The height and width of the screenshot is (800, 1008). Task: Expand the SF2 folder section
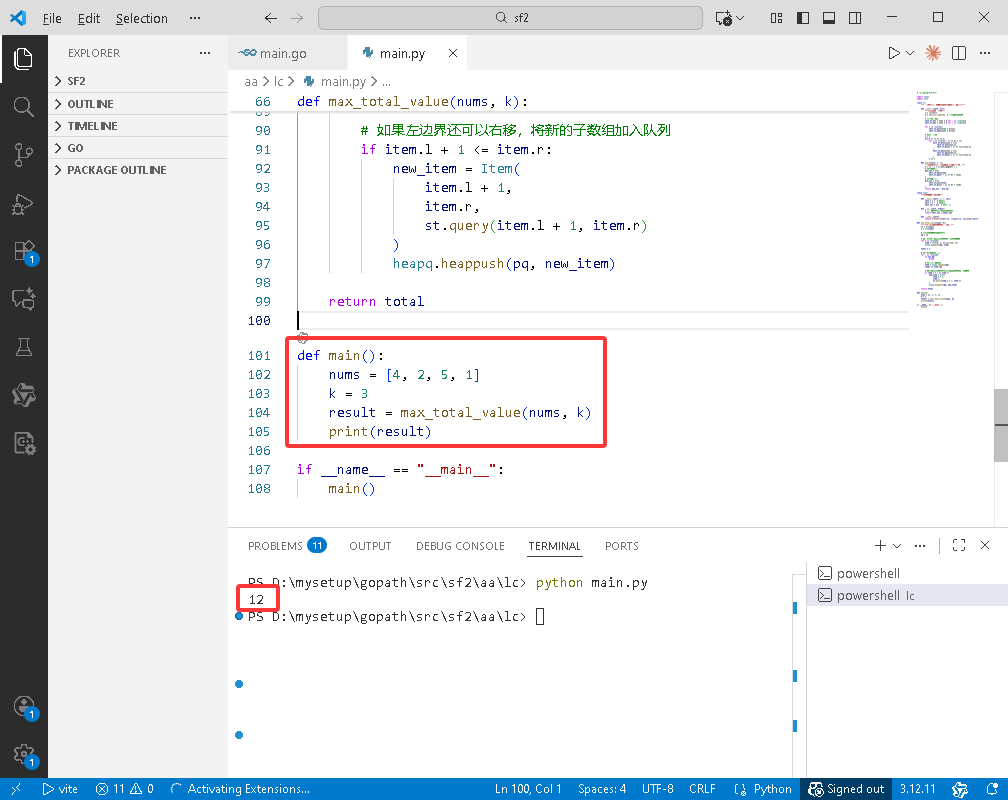pos(138,81)
